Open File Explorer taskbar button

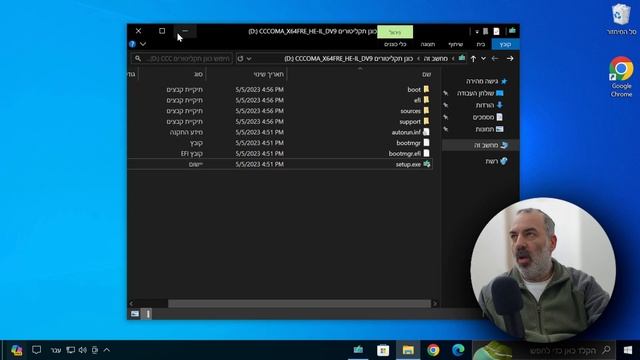tap(408, 350)
